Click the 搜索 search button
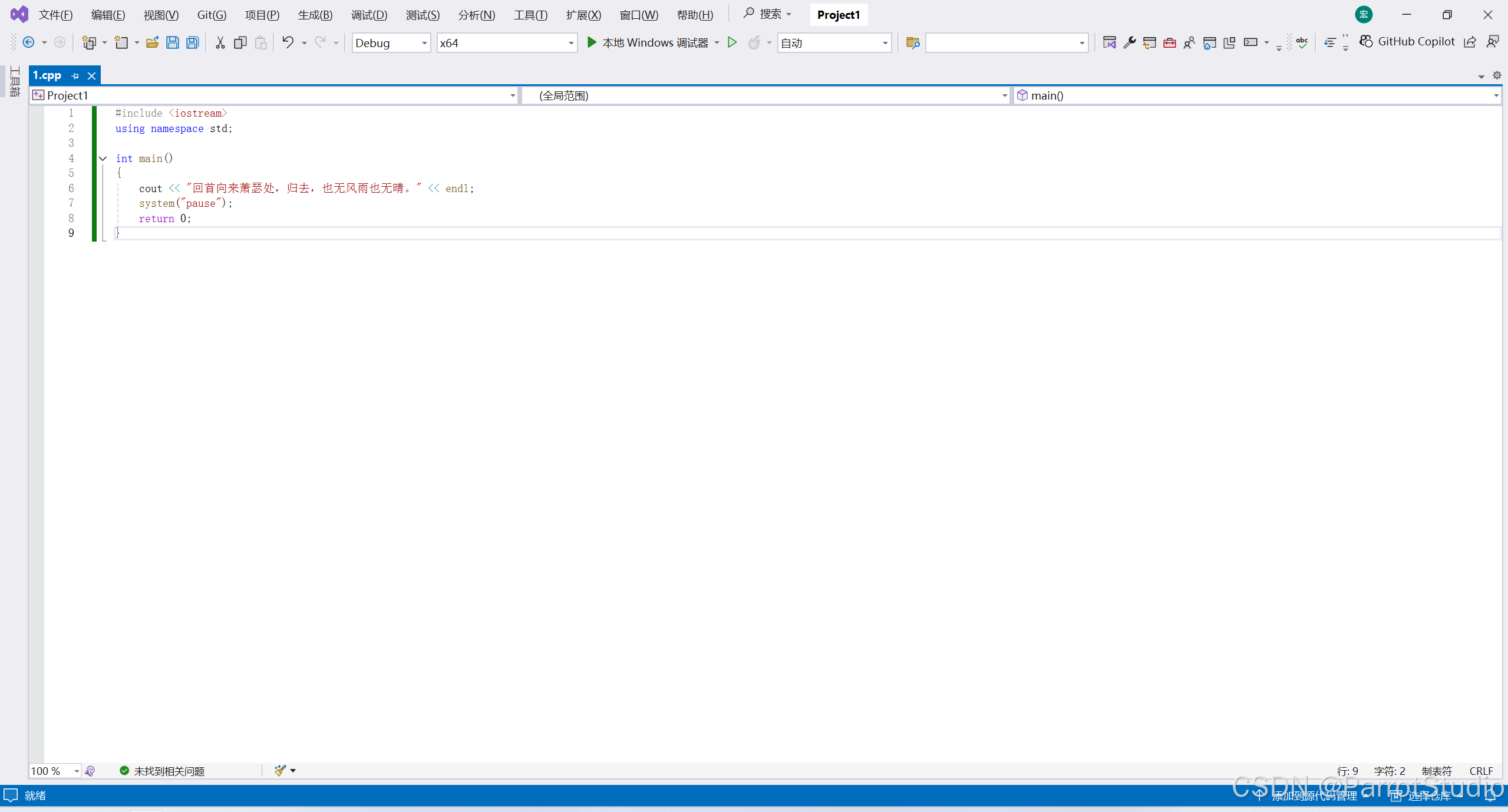This screenshot has width=1508, height=812. point(767,14)
